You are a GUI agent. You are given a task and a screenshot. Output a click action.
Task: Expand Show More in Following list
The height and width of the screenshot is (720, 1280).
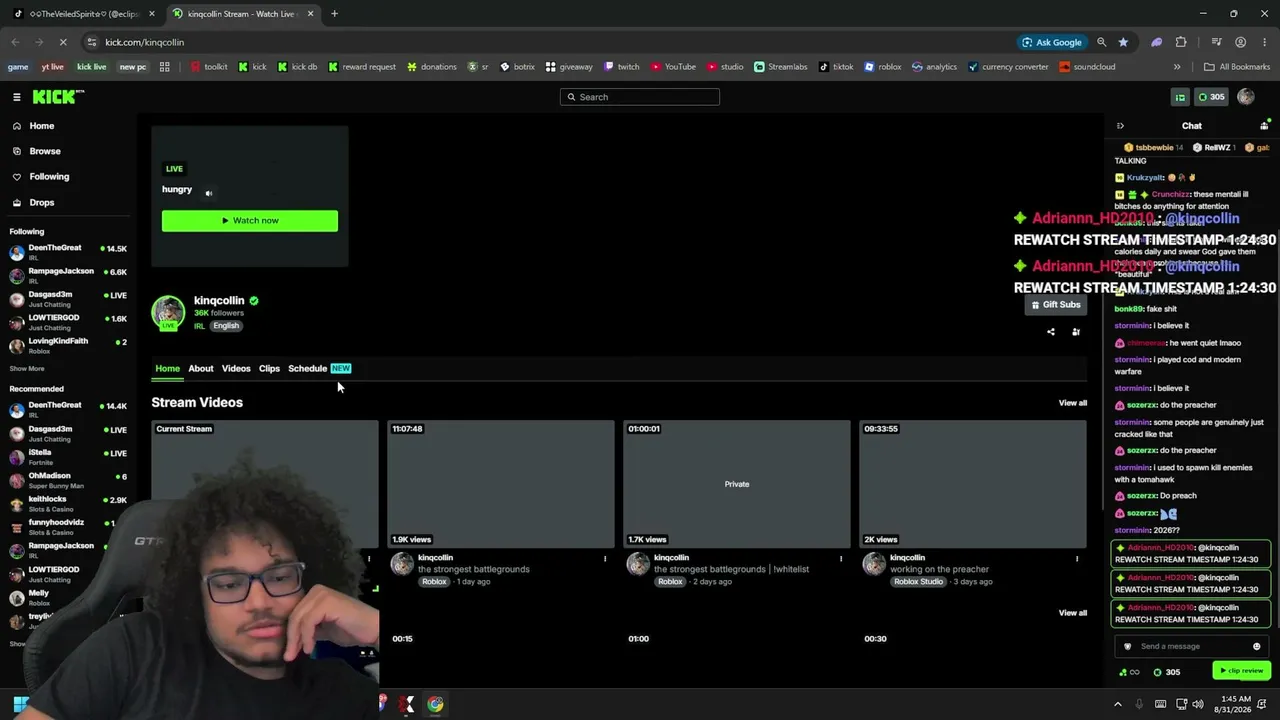point(27,369)
